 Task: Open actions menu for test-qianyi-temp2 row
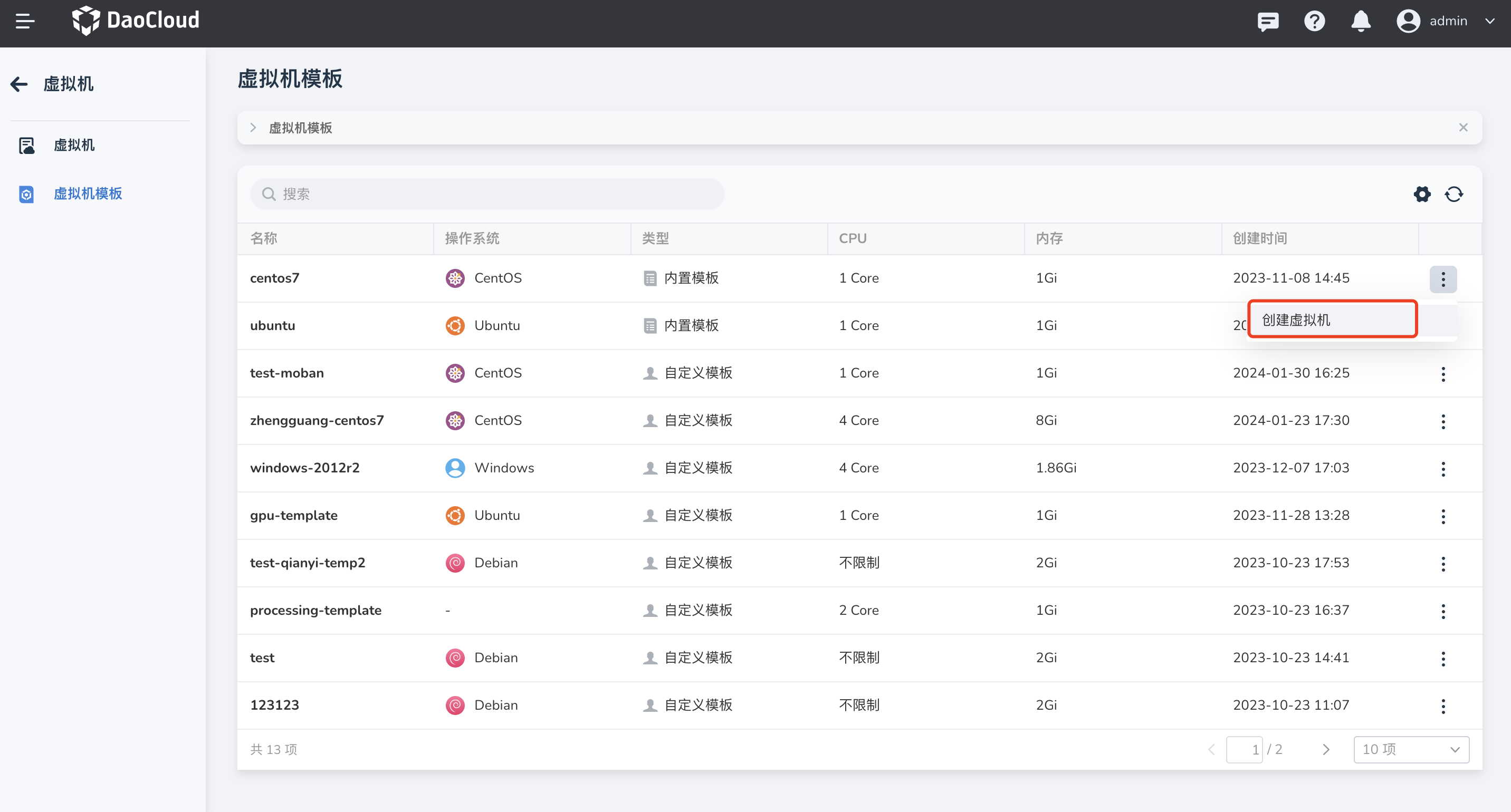1442,564
